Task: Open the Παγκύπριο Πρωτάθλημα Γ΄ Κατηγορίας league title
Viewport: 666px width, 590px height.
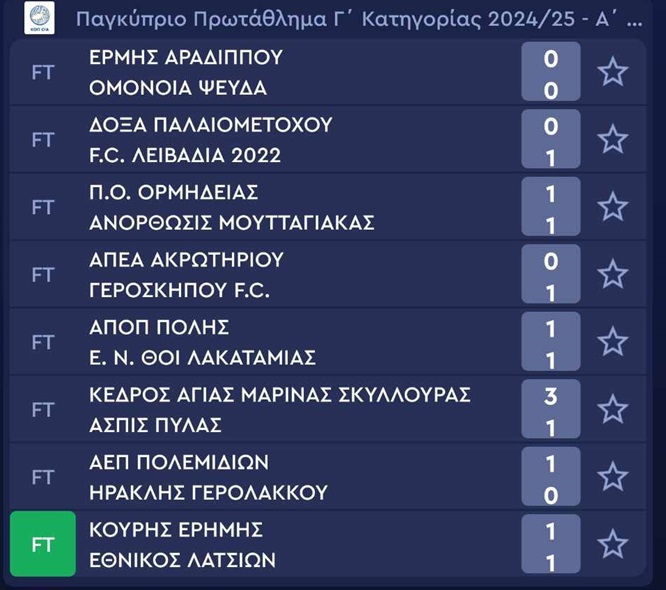Action: pos(359,19)
